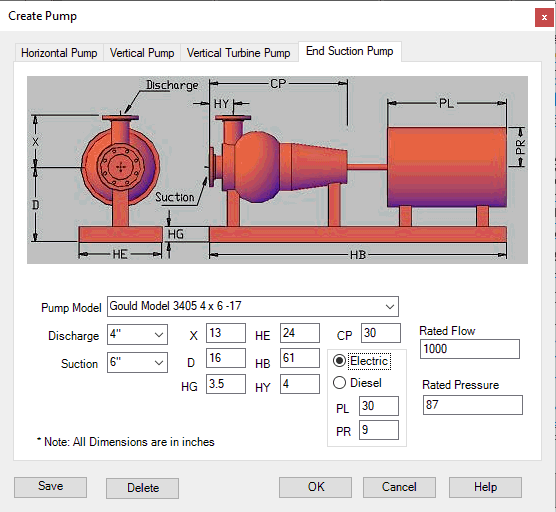The width and height of the screenshot is (556, 512).
Task: Open Help for Create Pump
Action: point(485,488)
